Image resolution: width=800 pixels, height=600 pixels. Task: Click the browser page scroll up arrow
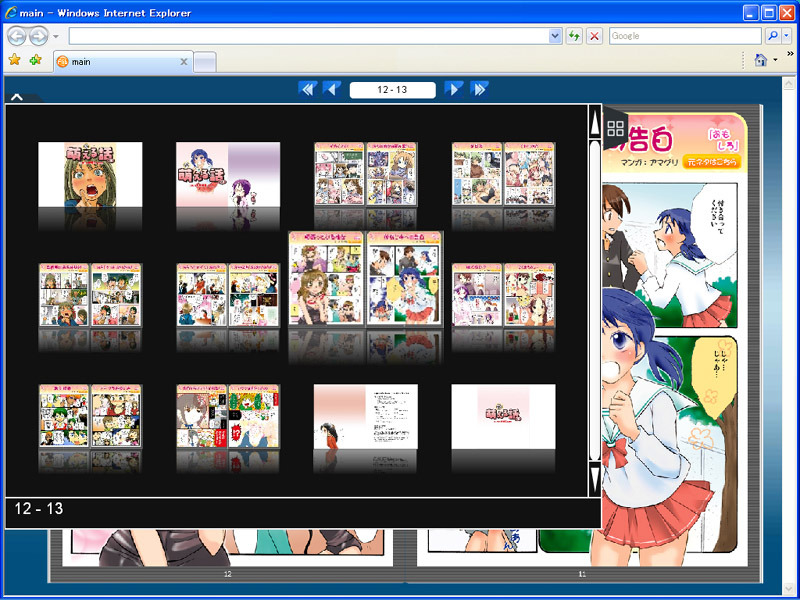[x=788, y=83]
